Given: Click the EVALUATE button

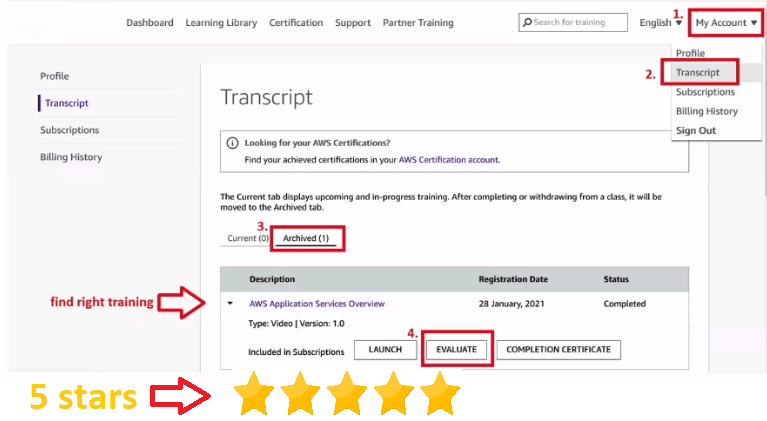Looking at the screenshot, I should click(456, 350).
